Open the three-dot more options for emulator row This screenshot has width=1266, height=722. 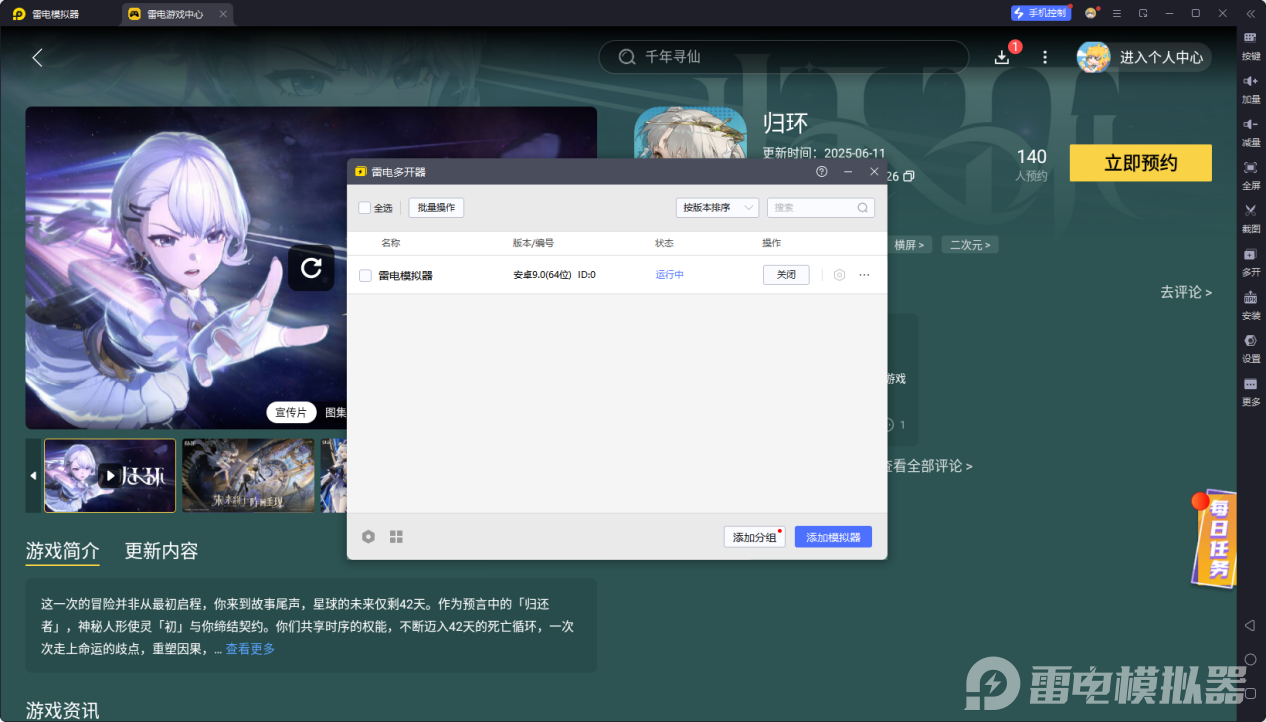pos(864,275)
